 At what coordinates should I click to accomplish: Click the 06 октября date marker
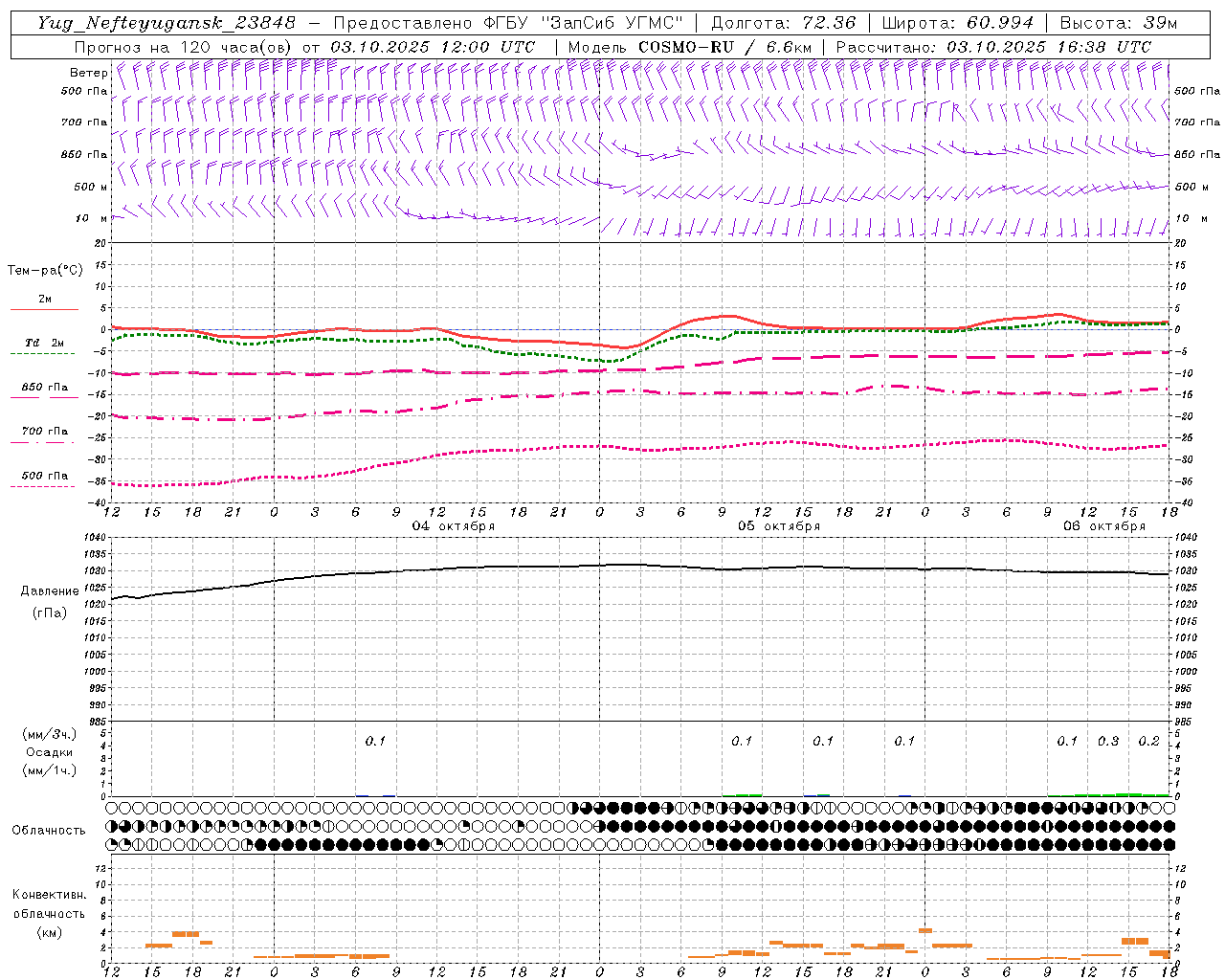click(x=1104, y=526)
